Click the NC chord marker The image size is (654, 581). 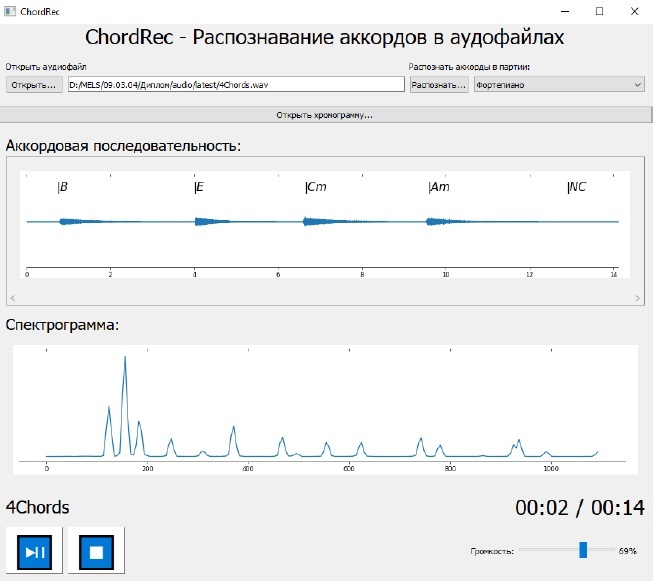click(576, 187)
